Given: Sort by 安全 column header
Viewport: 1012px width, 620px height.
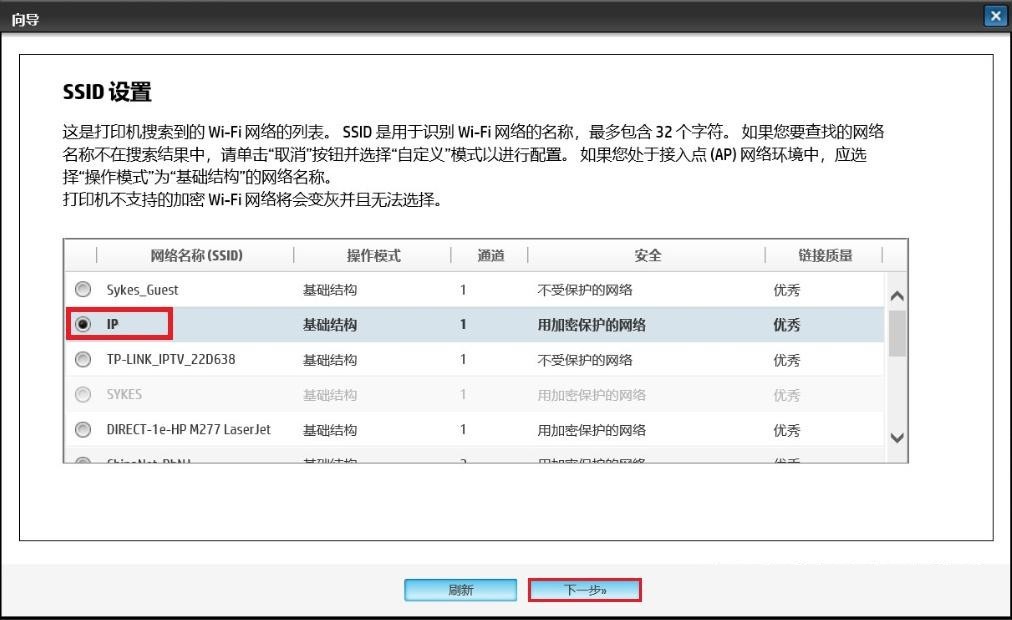Looking at the screenshot, I should [x=647, y=255].
